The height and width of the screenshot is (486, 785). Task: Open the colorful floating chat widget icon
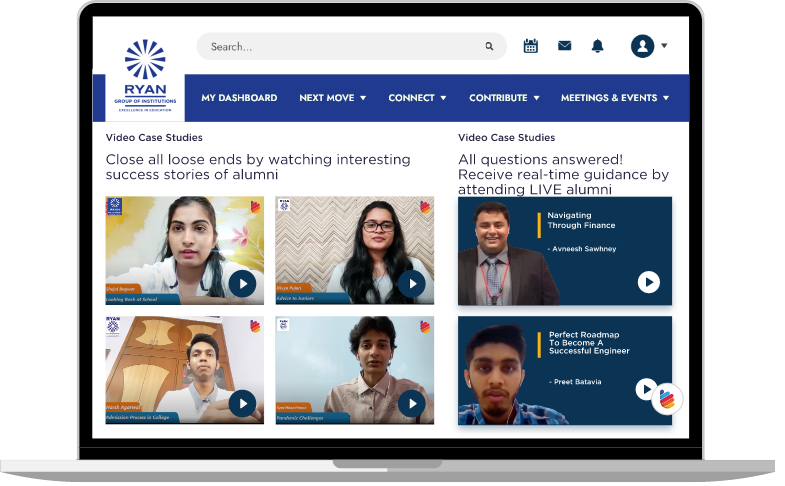click(x=667, y=399)
